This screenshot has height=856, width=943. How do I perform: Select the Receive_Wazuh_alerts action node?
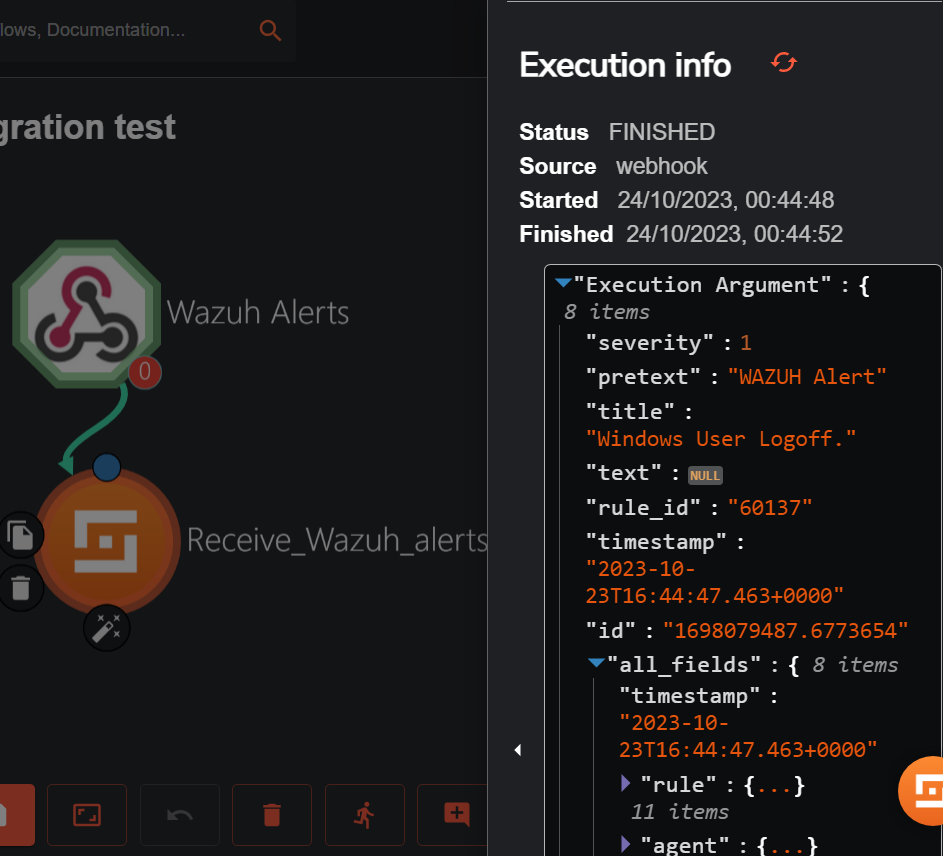click(x=106, y=540)
